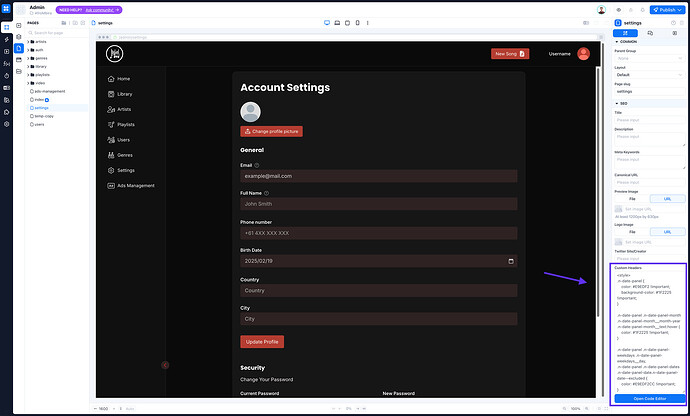Screen dimensions: 690x416
Task: Open the database icon in secondary rail
Action: [x=18, y=71]
